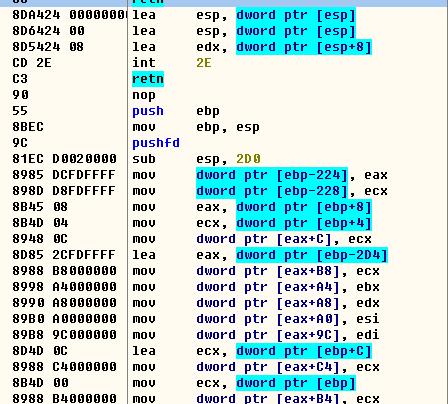Click hex bytes 8988 B8000000
This screenshot has width=448, height=404.
[64, 271]
